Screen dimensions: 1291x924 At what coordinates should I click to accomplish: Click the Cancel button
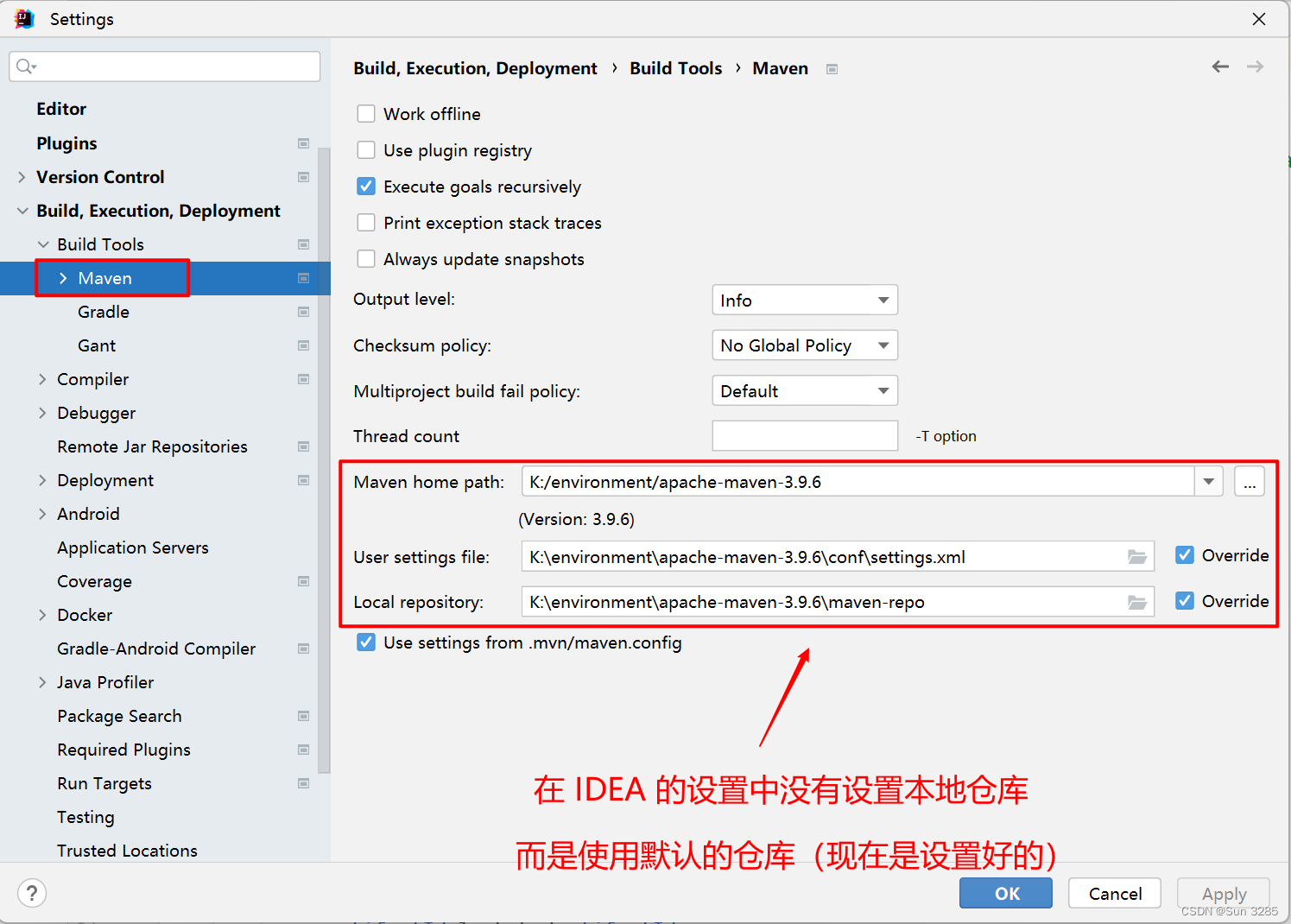click(1115, 893)
